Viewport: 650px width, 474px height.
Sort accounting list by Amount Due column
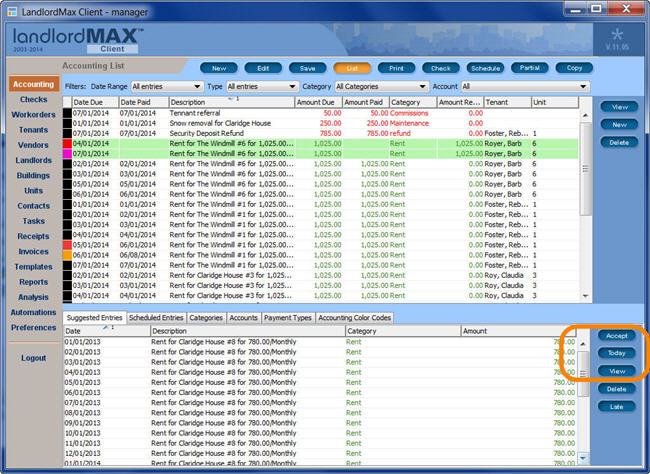pos(318,102)
